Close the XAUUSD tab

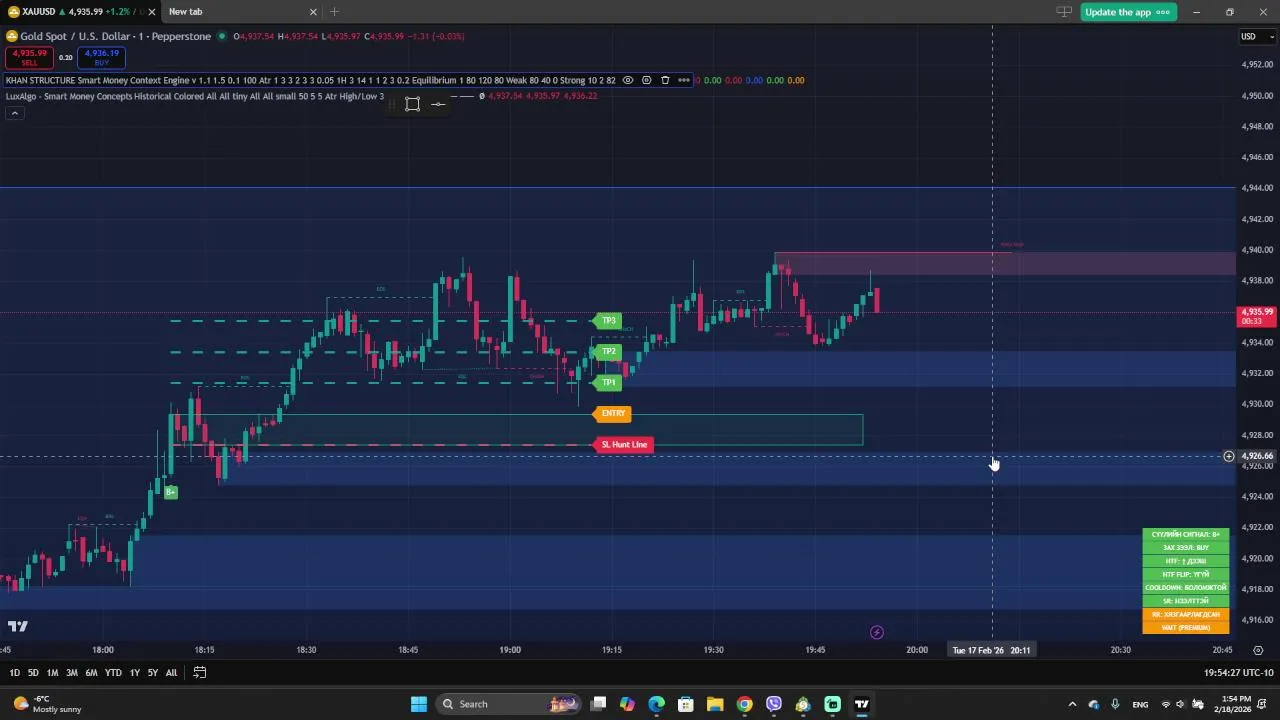click(x=152, y=12)
